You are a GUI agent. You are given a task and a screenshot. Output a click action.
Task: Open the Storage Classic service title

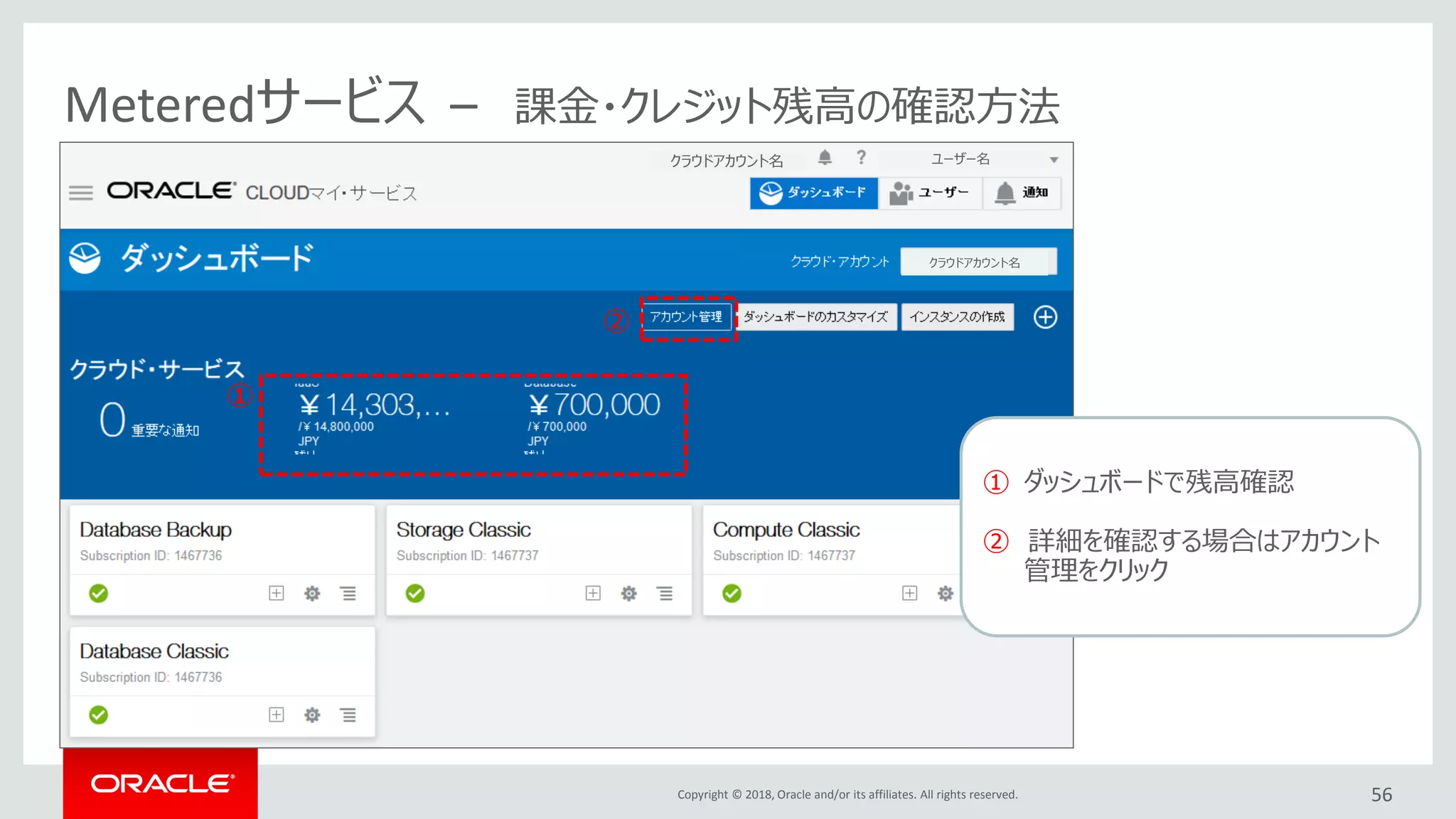click(464, 530)
